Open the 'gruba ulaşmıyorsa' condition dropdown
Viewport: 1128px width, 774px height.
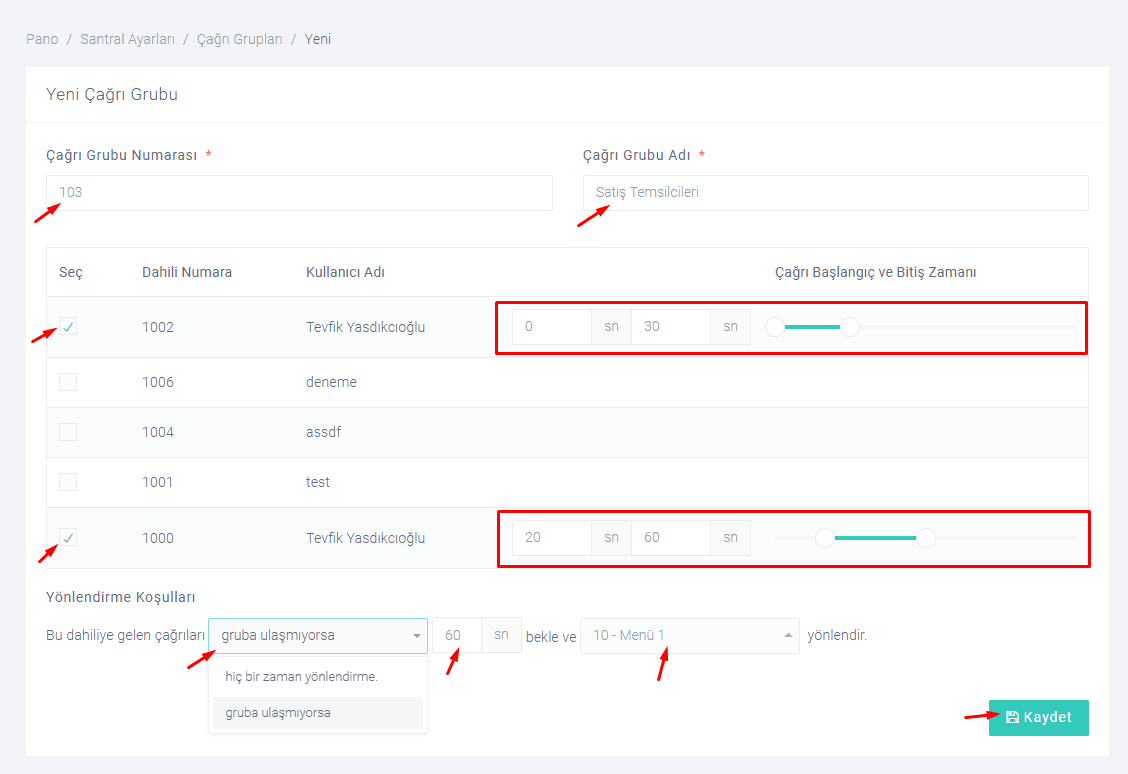point(317,636)
